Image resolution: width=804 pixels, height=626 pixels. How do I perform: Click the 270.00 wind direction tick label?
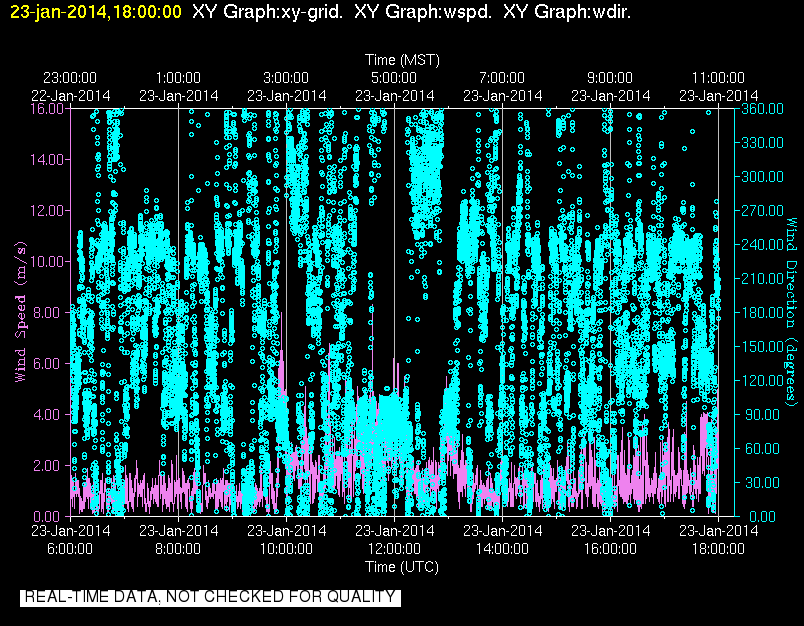[x=762, y=211]
